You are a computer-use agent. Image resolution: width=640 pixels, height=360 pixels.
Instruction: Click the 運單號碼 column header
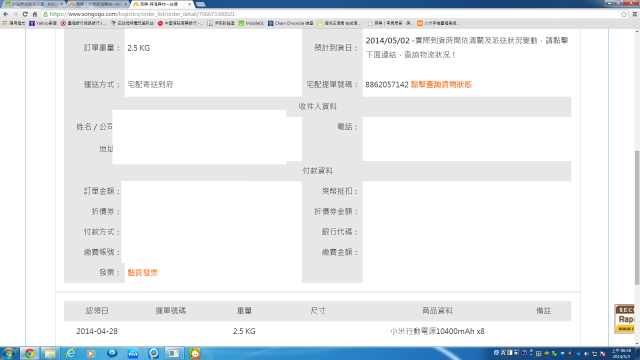[171, 311]
